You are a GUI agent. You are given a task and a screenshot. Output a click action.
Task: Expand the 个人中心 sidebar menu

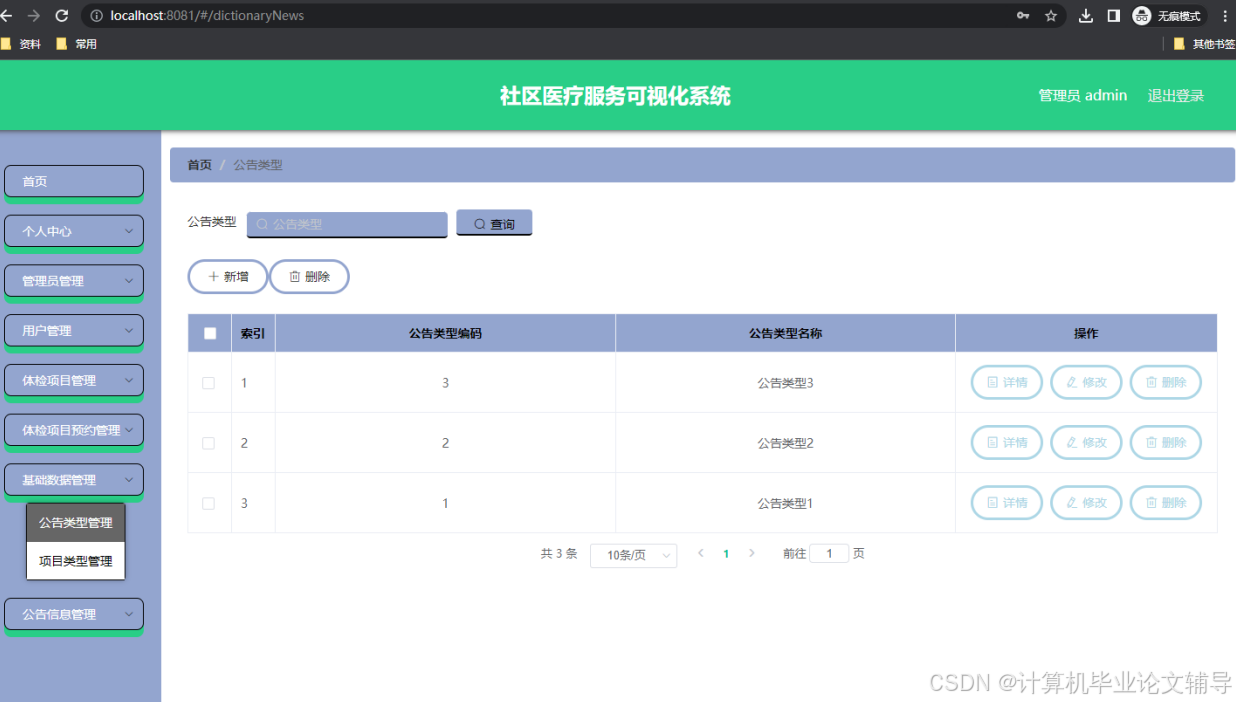tap(73, 231)
